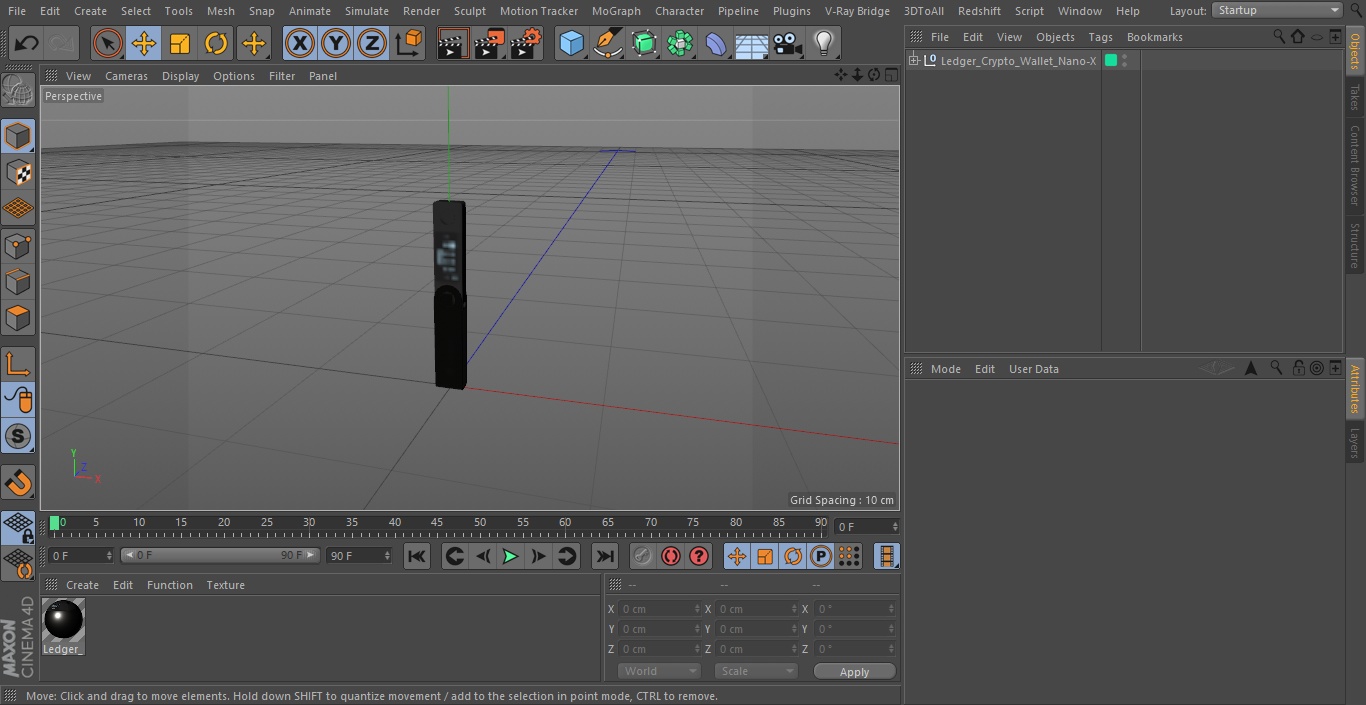This screenshot has width=1366, height=705.
Task: Activate the Move tool
Action: pyautogui.click(x=144, y=43)
